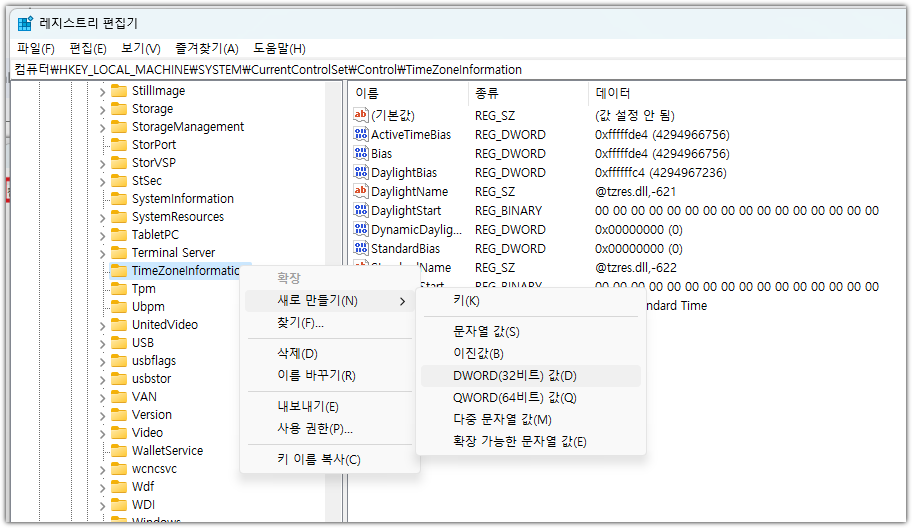Select 내보내기(E) in the context menu

(x=308, y=406)
